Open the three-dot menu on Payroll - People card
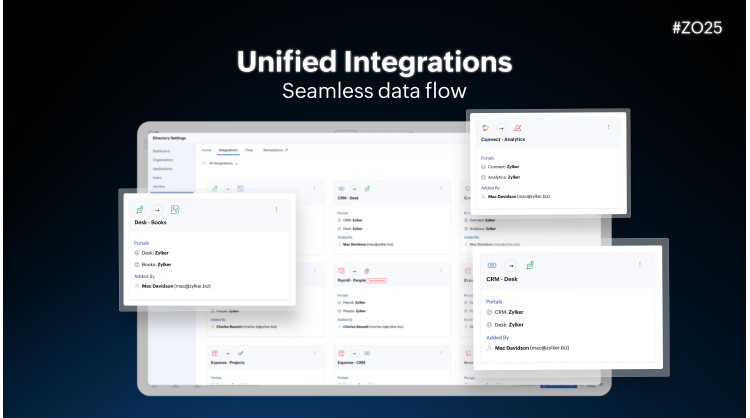The height and width of the screenshot is (418, 750). click(441, 271)
